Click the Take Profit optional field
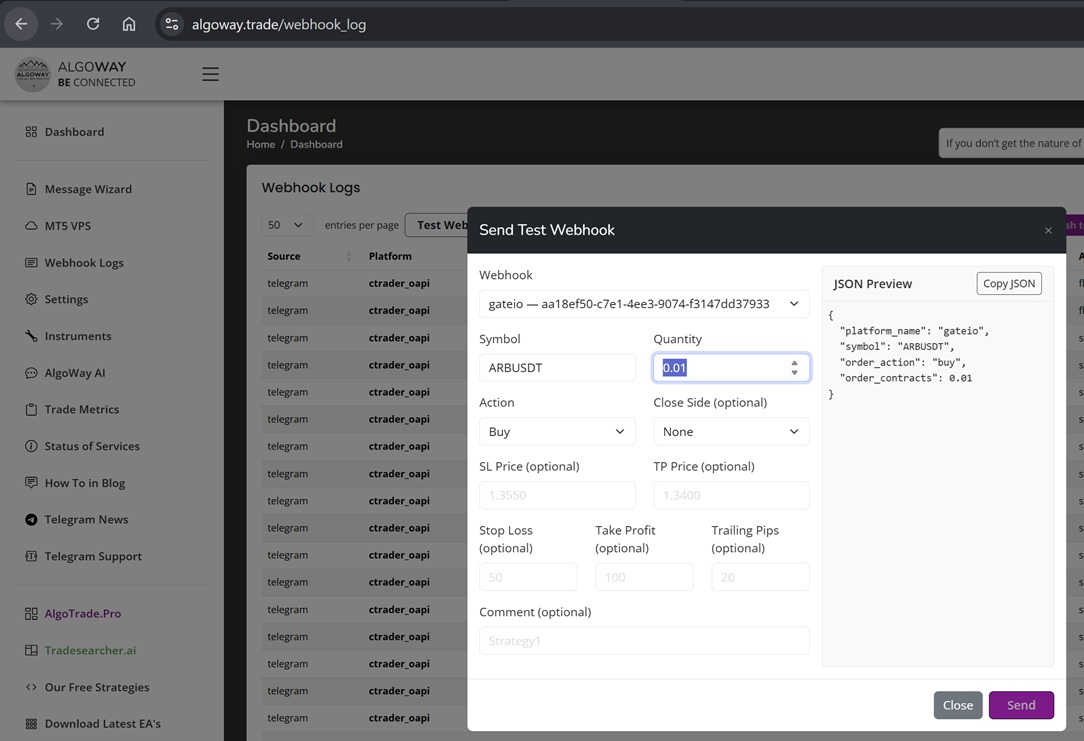Viewport: 1084px width, 741px height. click(x=644, y=576)
